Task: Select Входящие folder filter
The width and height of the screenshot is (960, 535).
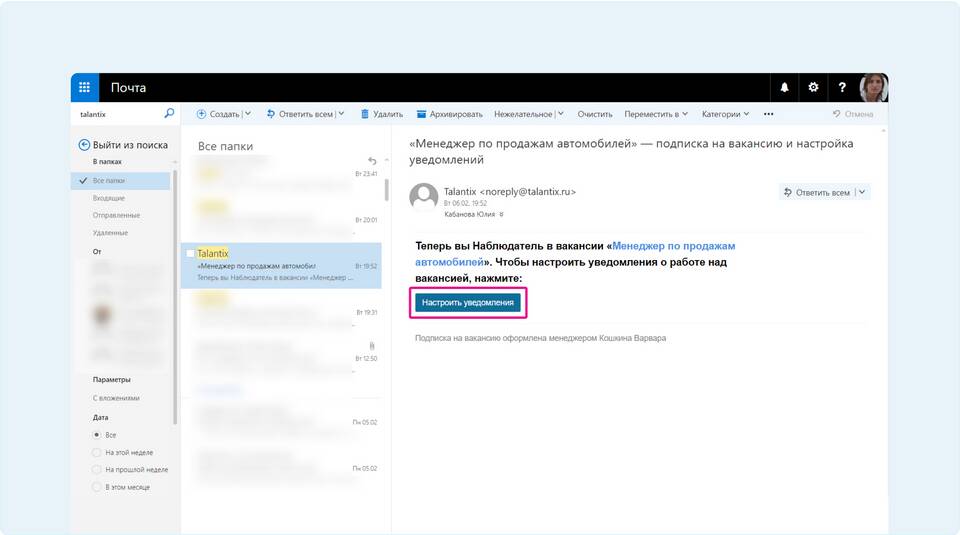Action: (x=109, y=198)
